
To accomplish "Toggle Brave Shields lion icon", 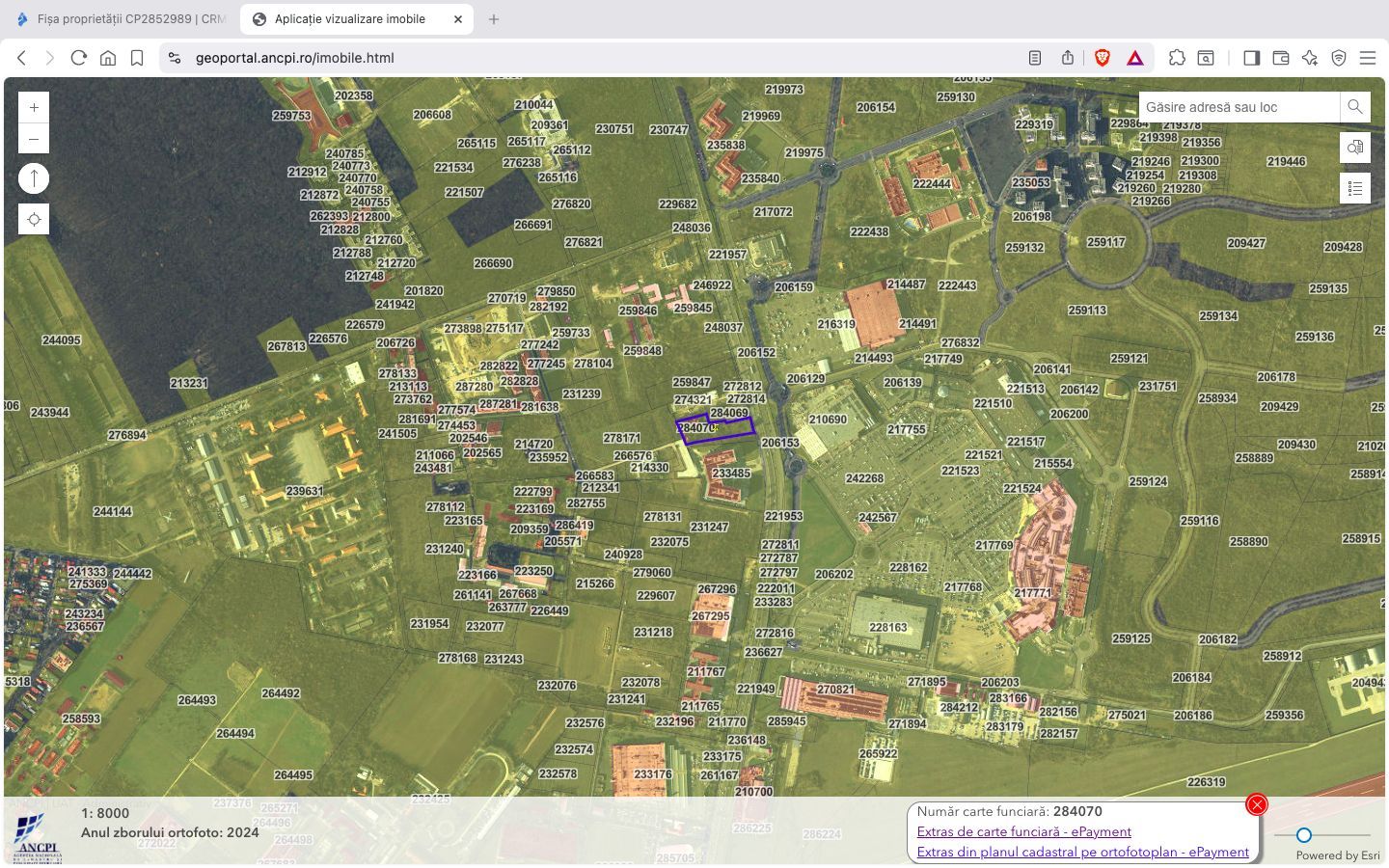I will tap(1102, 58).
